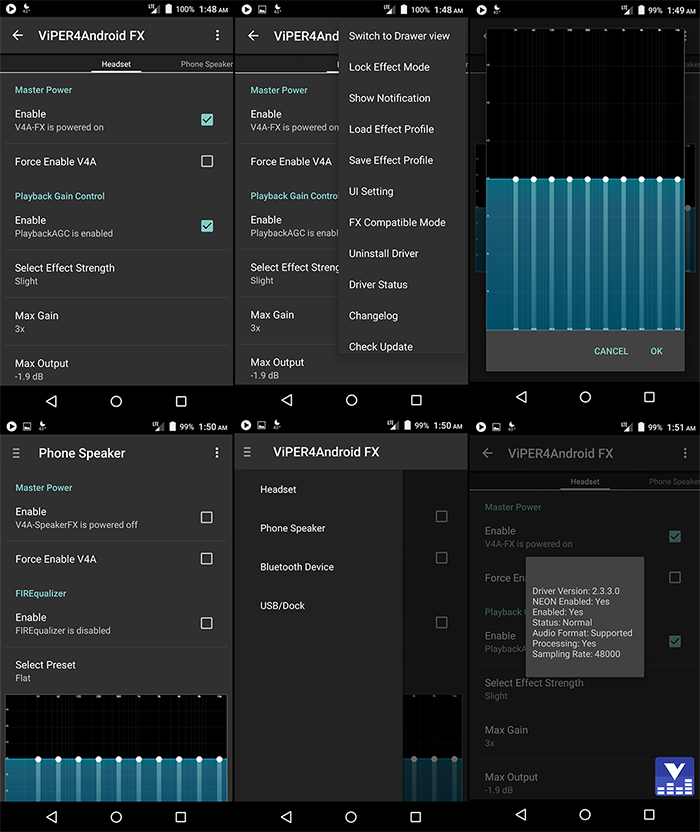Select USB/Dock in the navigation drawer

point(318,605)
